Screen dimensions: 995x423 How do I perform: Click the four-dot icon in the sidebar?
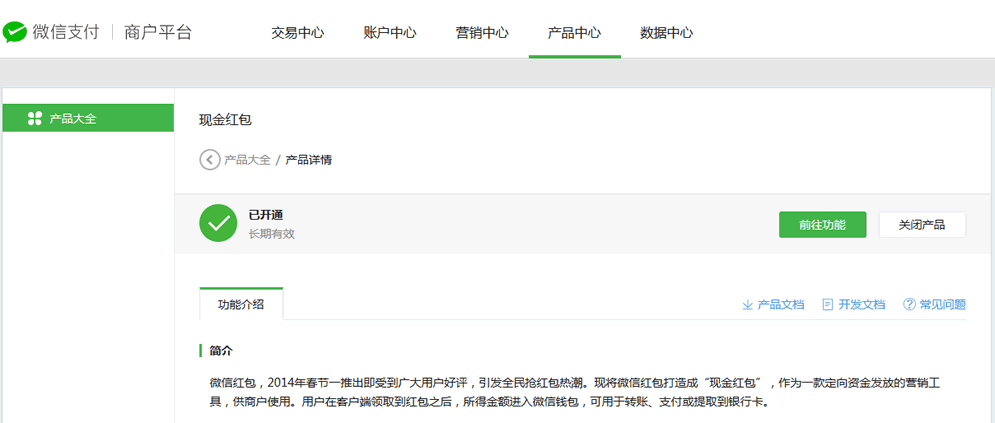coord(34,118)
